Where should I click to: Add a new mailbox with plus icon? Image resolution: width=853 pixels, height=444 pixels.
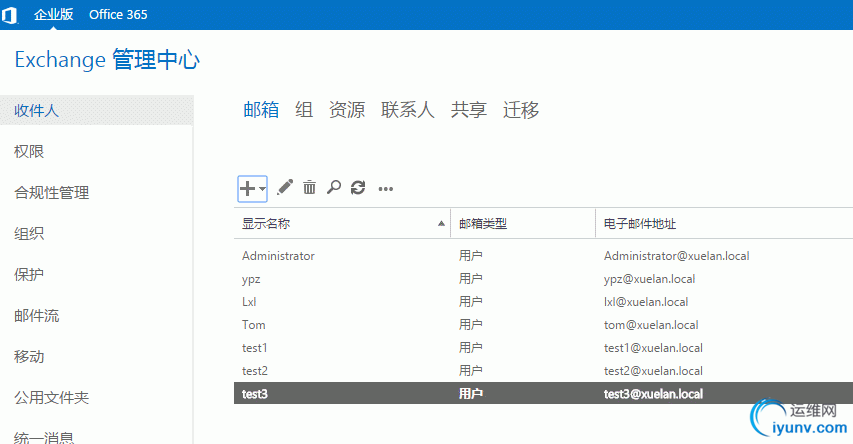(248, 189)
